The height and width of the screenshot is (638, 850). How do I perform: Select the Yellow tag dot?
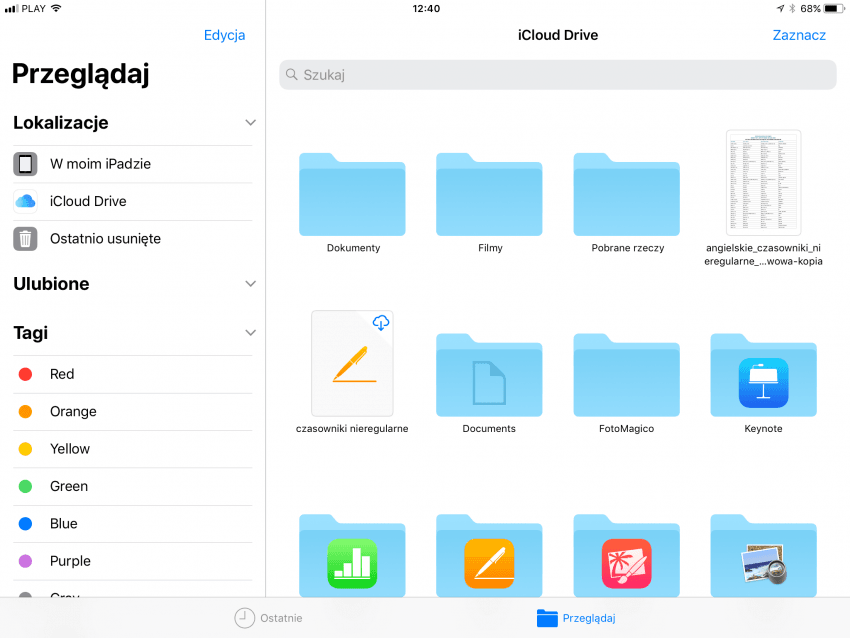click(x=25, y=449)
